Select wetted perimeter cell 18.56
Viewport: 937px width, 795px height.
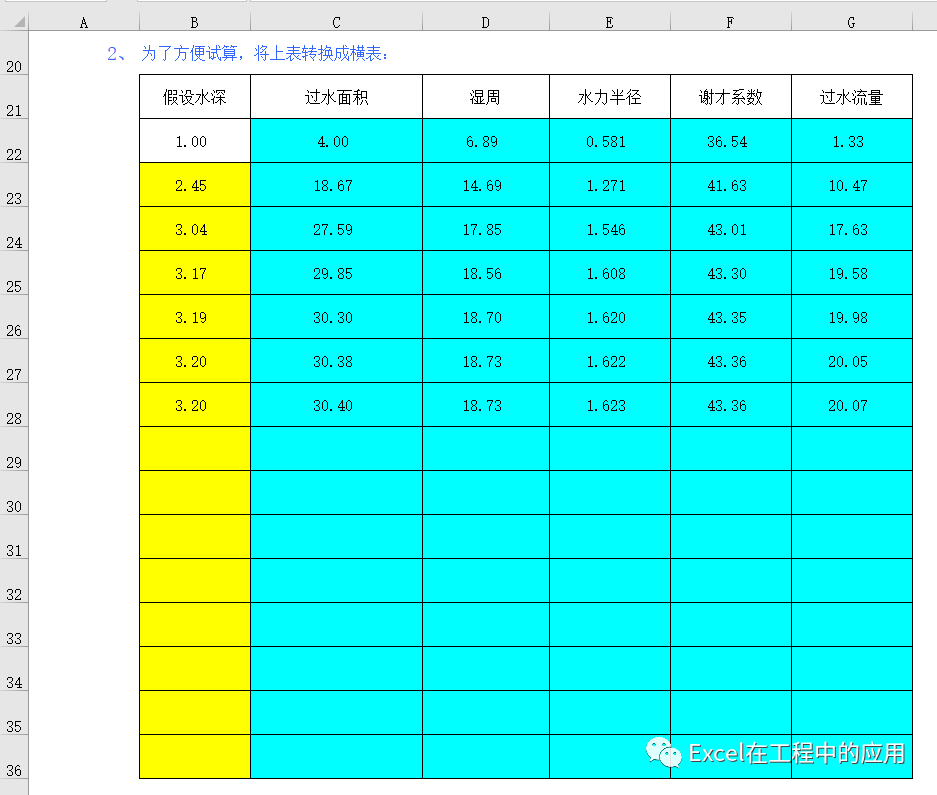[486, 273]
